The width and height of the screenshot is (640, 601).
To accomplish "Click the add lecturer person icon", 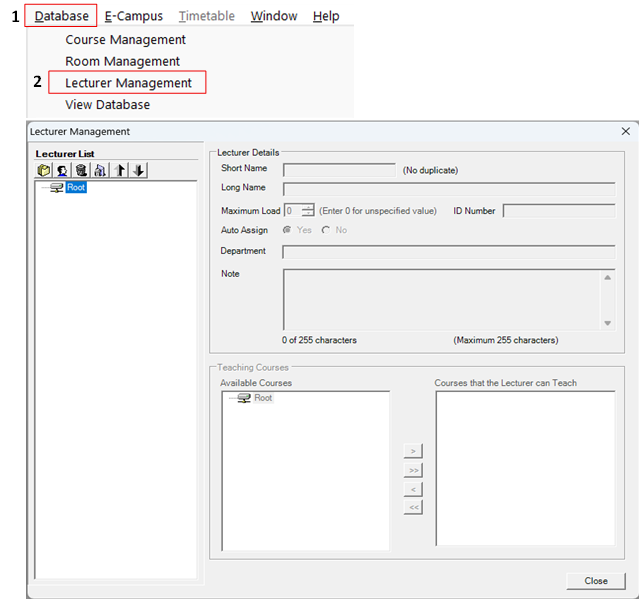I will tap(62, 170).
